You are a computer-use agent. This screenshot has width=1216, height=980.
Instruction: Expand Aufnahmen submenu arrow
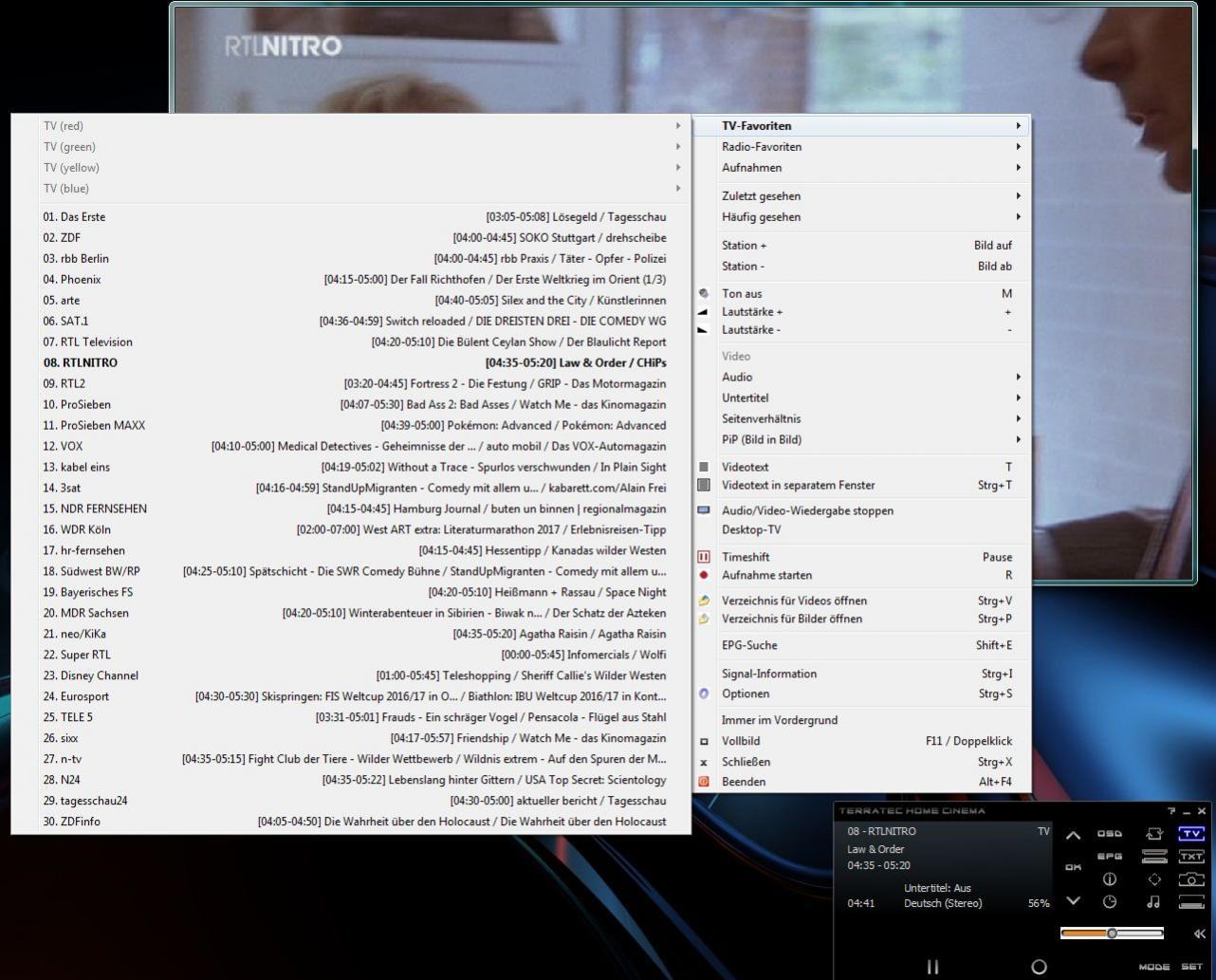click(1018, 167)
